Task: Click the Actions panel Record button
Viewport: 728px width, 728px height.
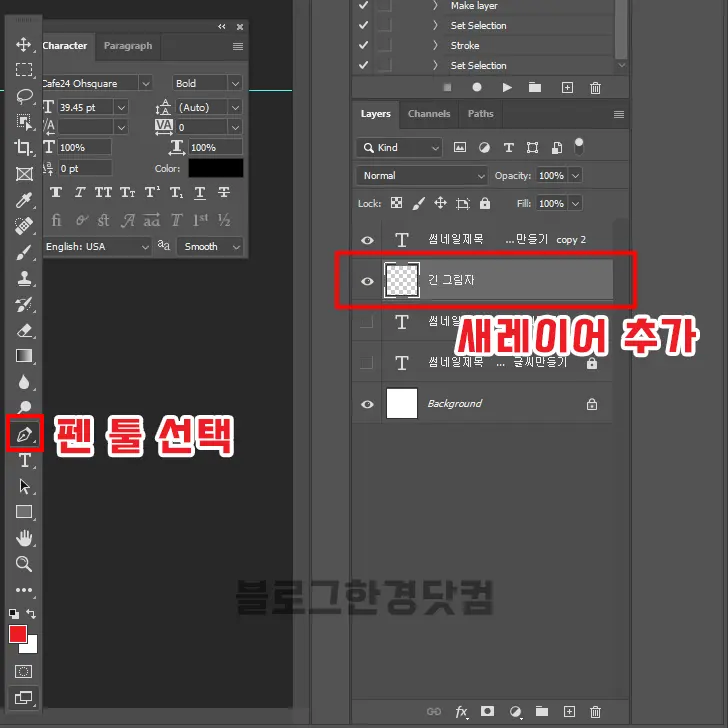Action: (x=477, y=87)
